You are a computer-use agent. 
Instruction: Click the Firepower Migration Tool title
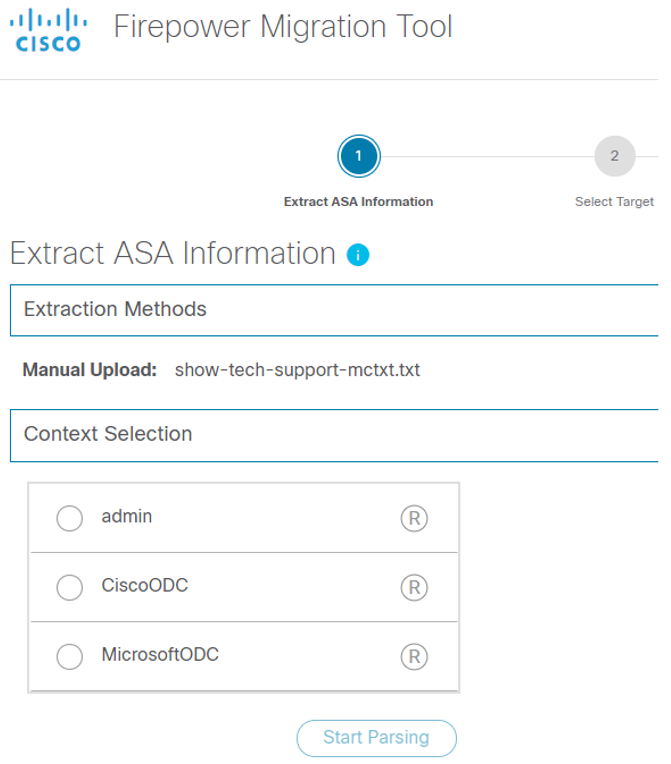[283, 26]
